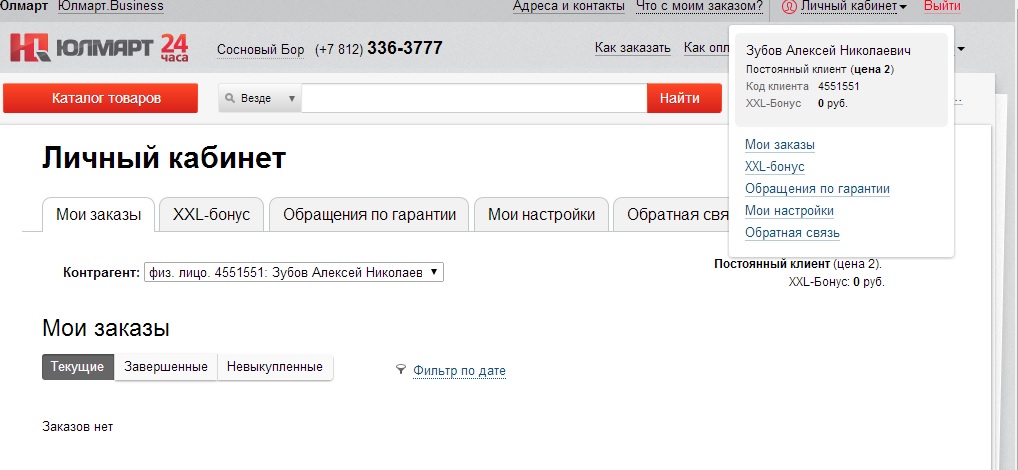Select Мои настройки in the dropdown menu

[789, 211]
